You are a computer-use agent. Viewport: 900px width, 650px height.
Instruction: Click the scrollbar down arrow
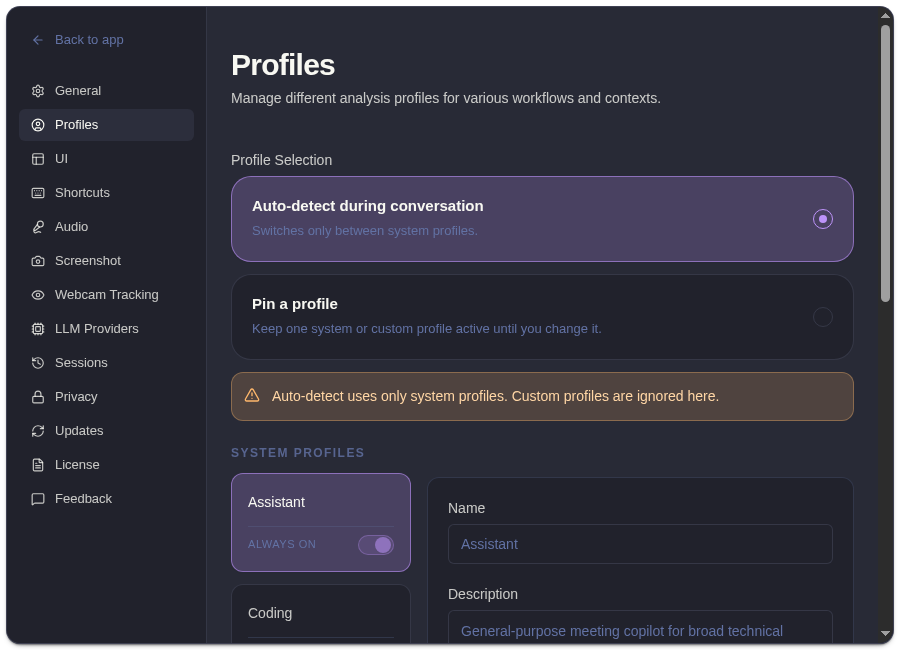click(x=886, y=633)
